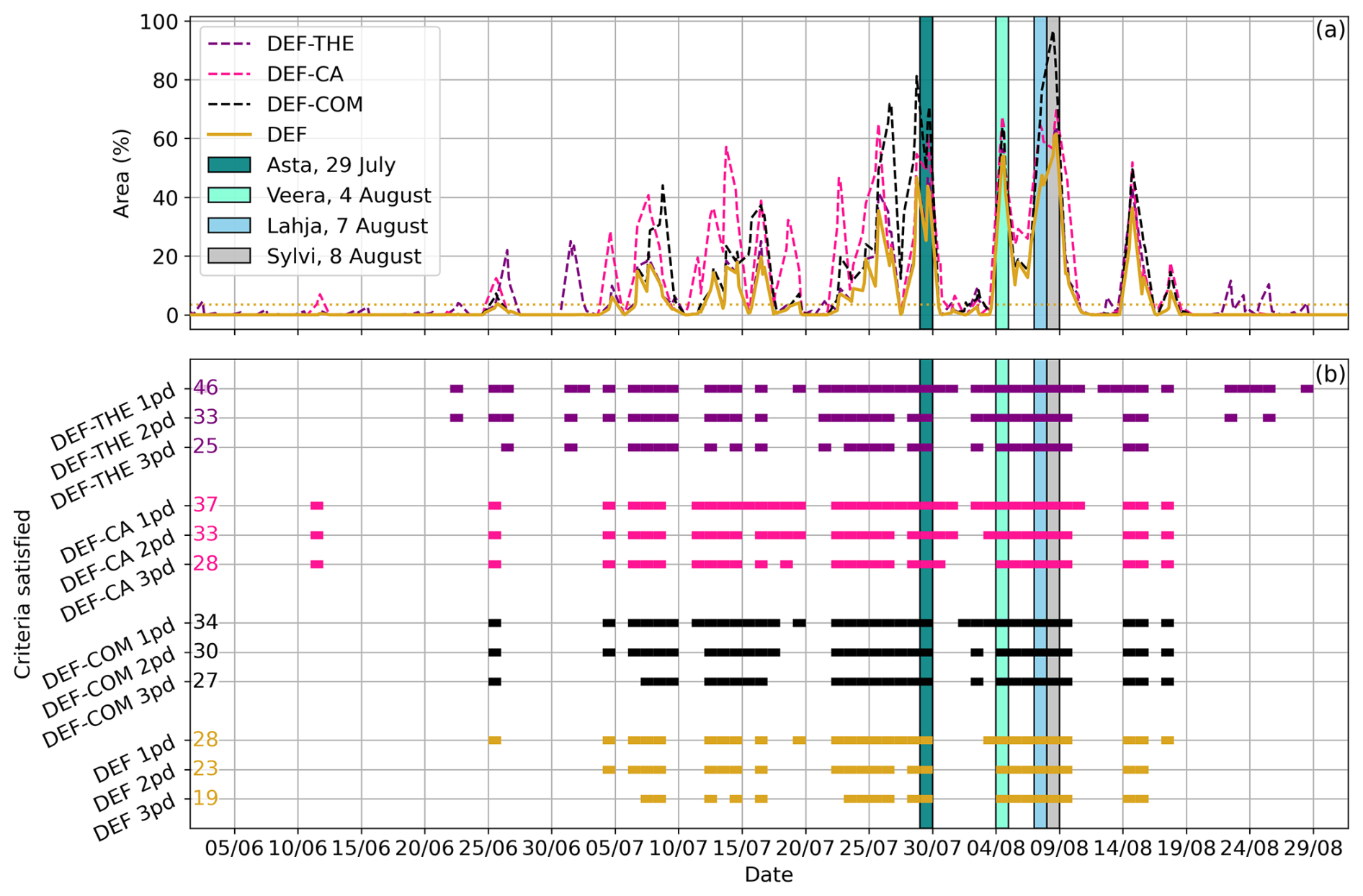Click the teal Asta band in panel (a)

pos(926,173)
